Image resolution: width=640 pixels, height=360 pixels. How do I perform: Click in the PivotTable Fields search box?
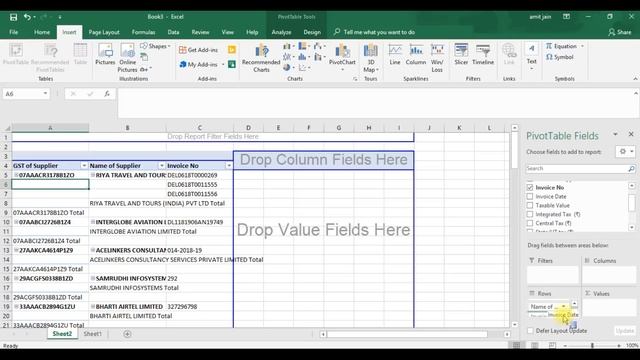click(x=576, y=169)
